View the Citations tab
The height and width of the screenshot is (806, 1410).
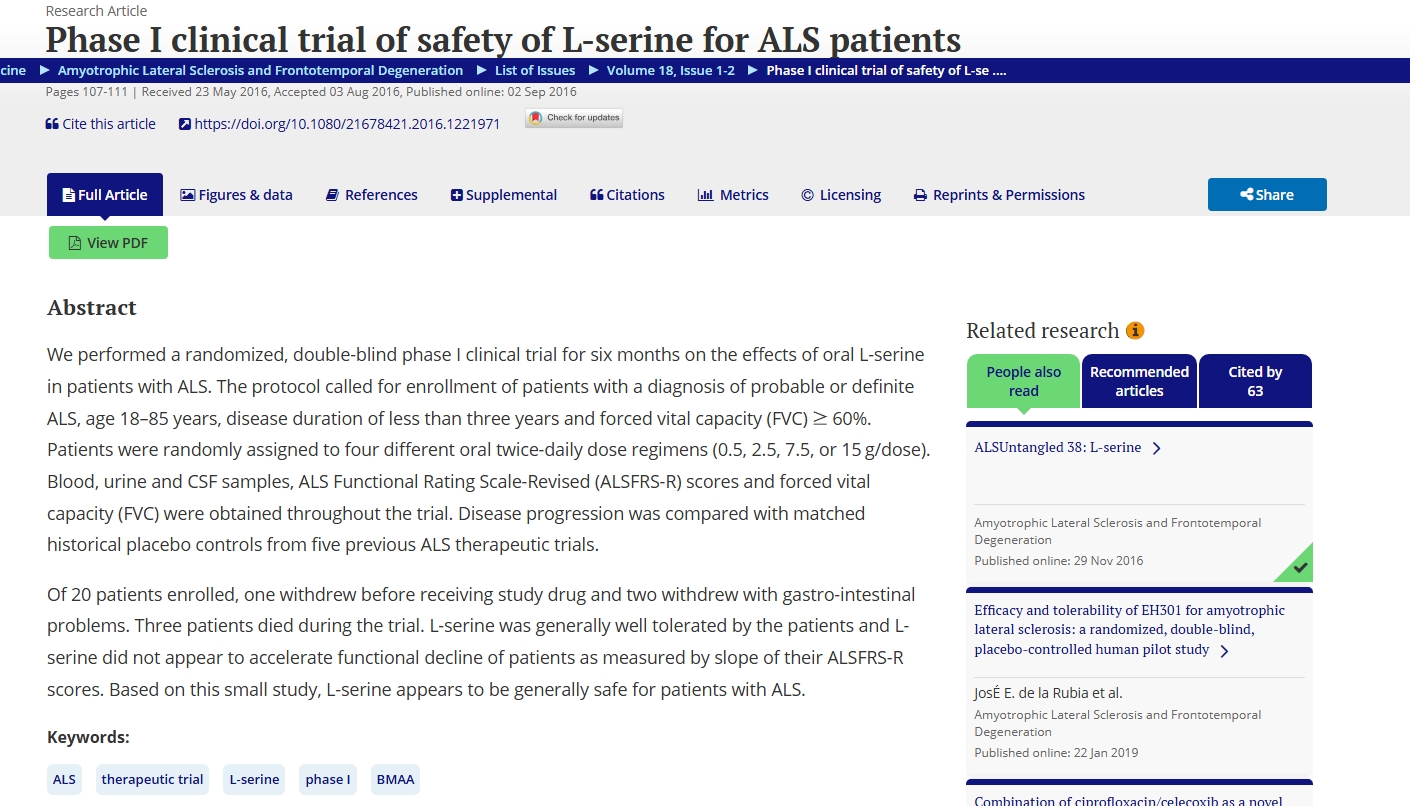(x=627, y=195)
